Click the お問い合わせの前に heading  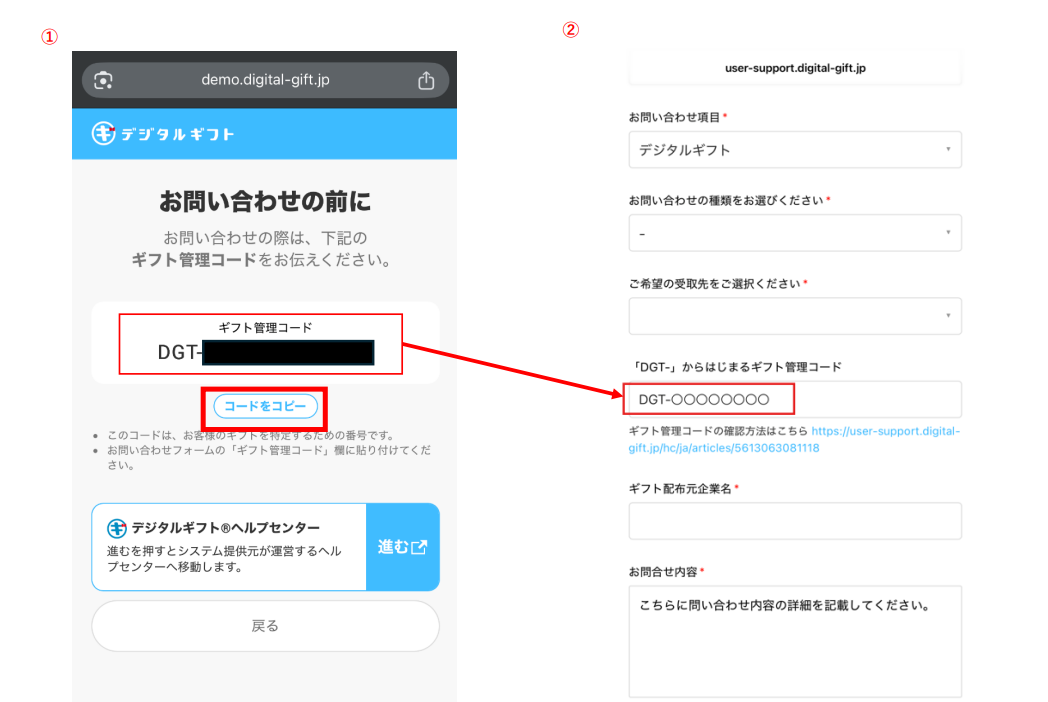265,201
